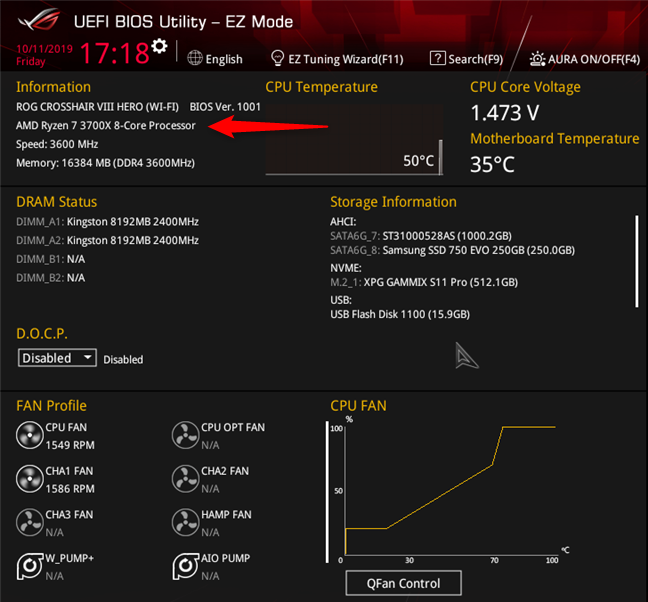This screenshot has width=648, height=602.
Task: Click DIMM_B1 N/A entry
Action: (50, 259)
